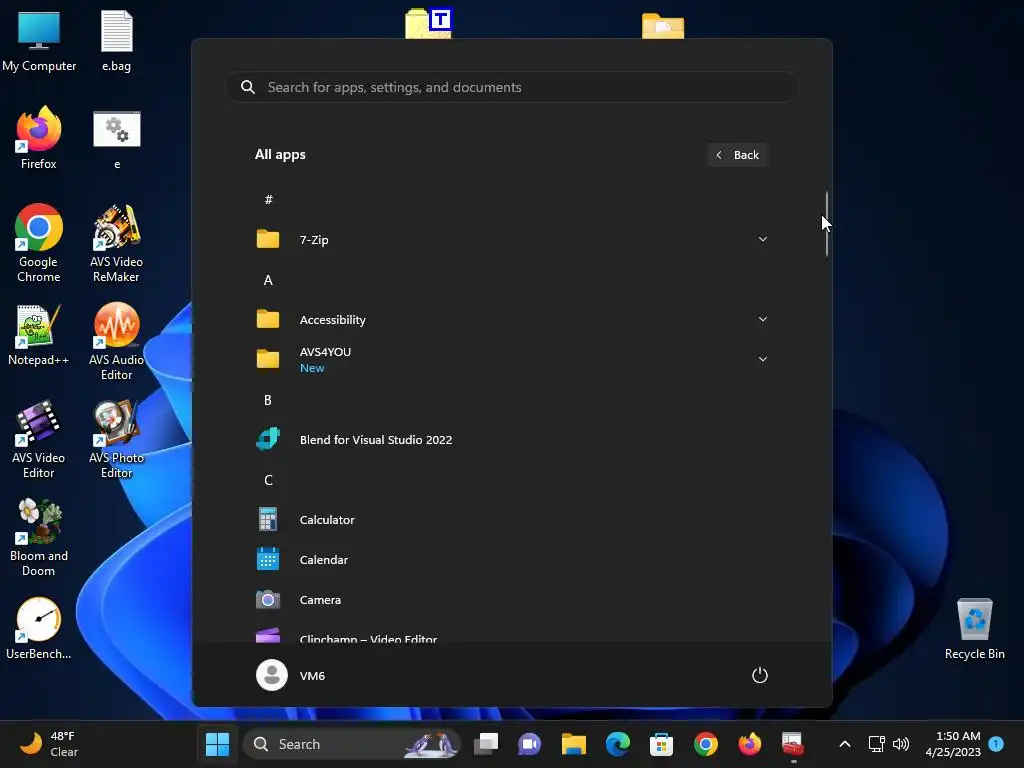This screenshot has width=1024, height=768.
Task: Launch Firefox from taskbar
Action: pyautogui.click(x=750, y=744)
